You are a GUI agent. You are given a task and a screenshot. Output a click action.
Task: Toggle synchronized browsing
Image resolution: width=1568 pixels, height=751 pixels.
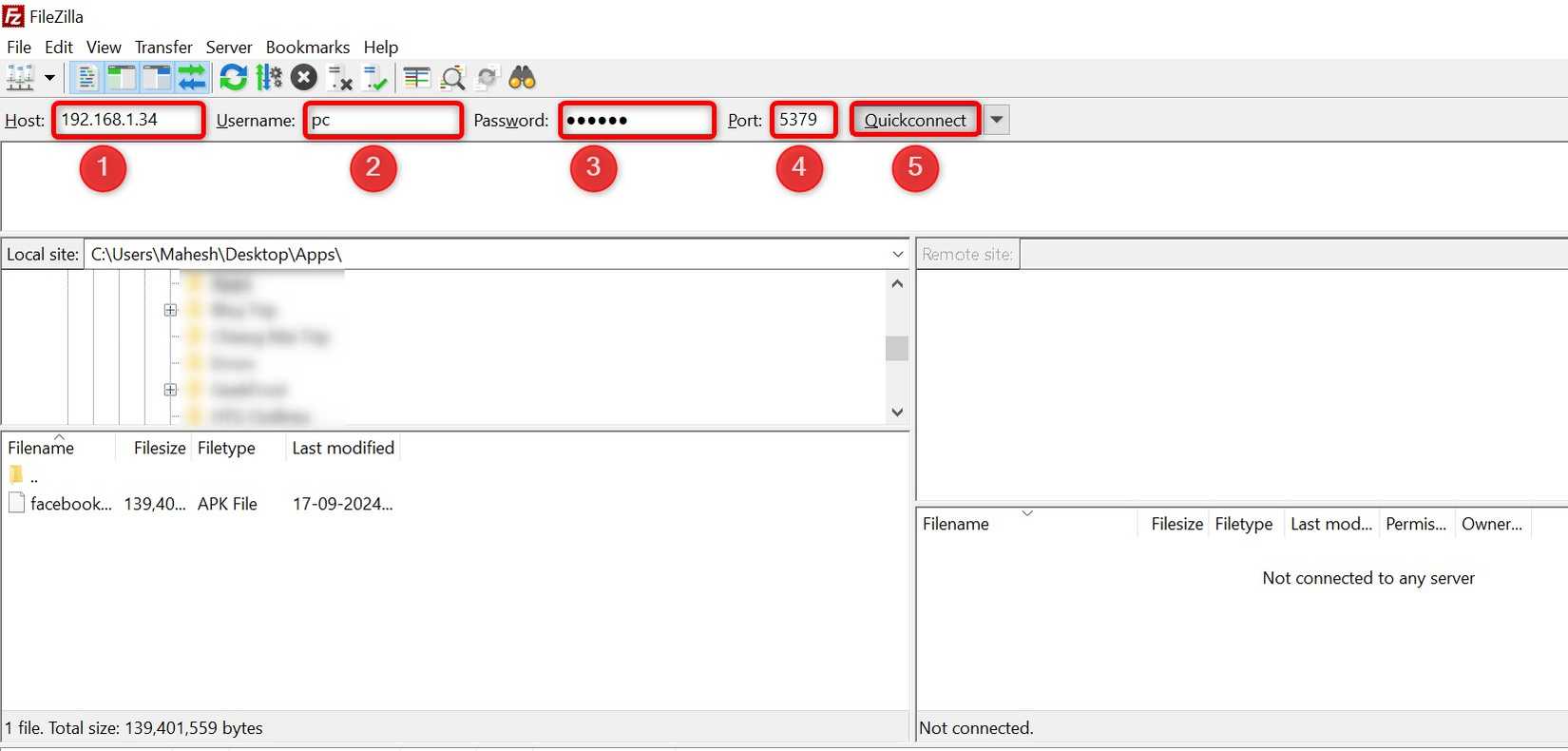click(488, 78)
